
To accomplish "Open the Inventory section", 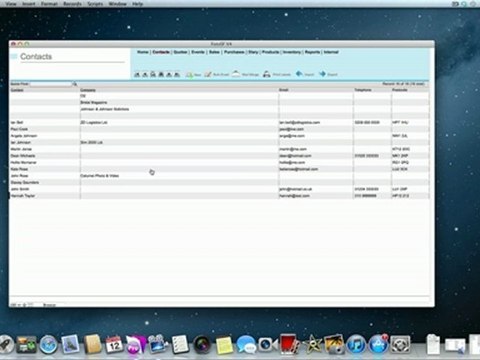I will (x=292, y=52).
